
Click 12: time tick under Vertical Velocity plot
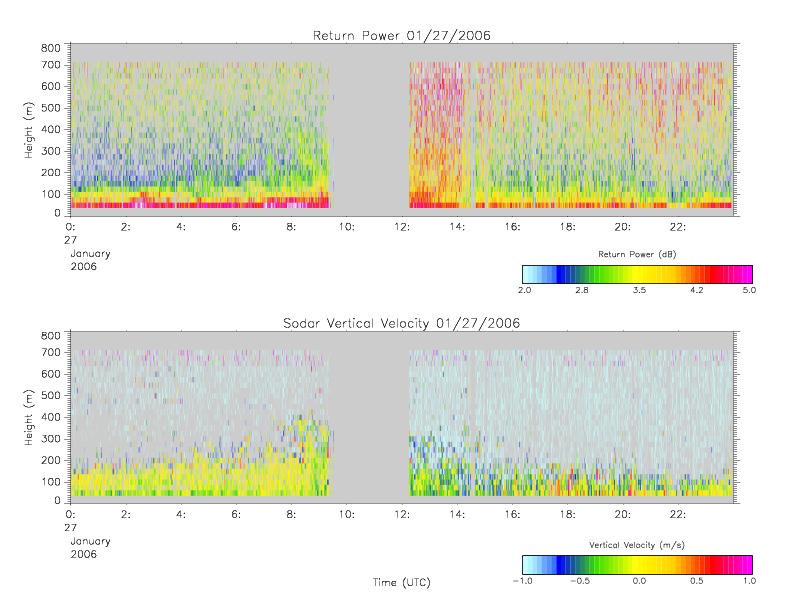402,514
